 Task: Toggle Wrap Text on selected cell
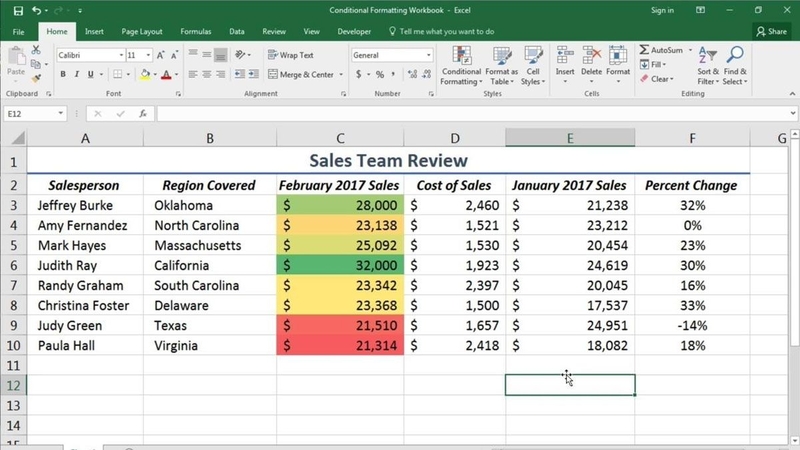pyautogui.click(x=291, y=55)
